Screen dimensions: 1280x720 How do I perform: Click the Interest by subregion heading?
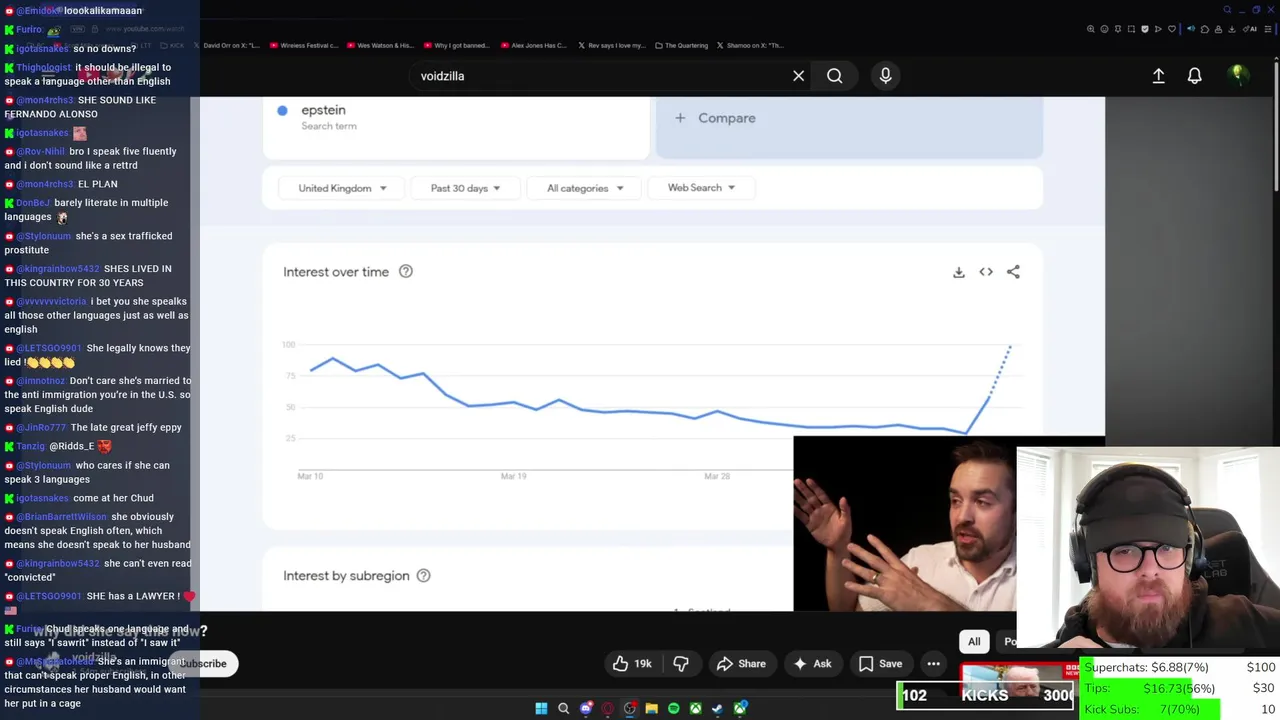(346, 576)
